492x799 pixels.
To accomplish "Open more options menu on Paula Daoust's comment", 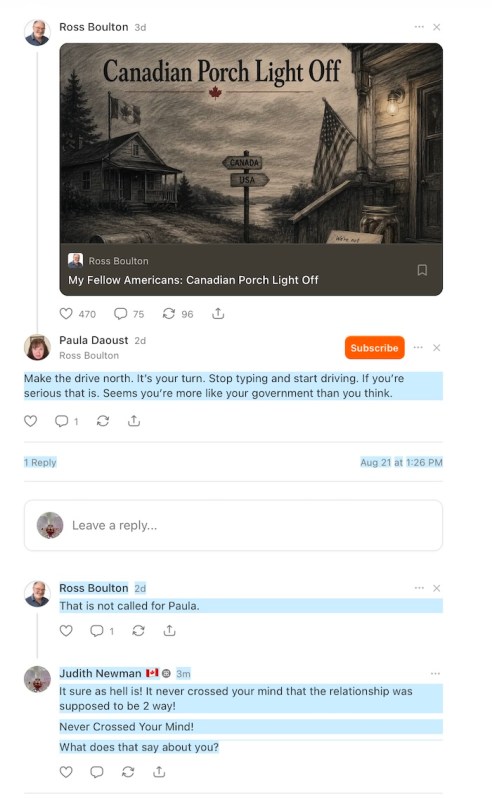I will pyautogui.click(x=418, y=348).
